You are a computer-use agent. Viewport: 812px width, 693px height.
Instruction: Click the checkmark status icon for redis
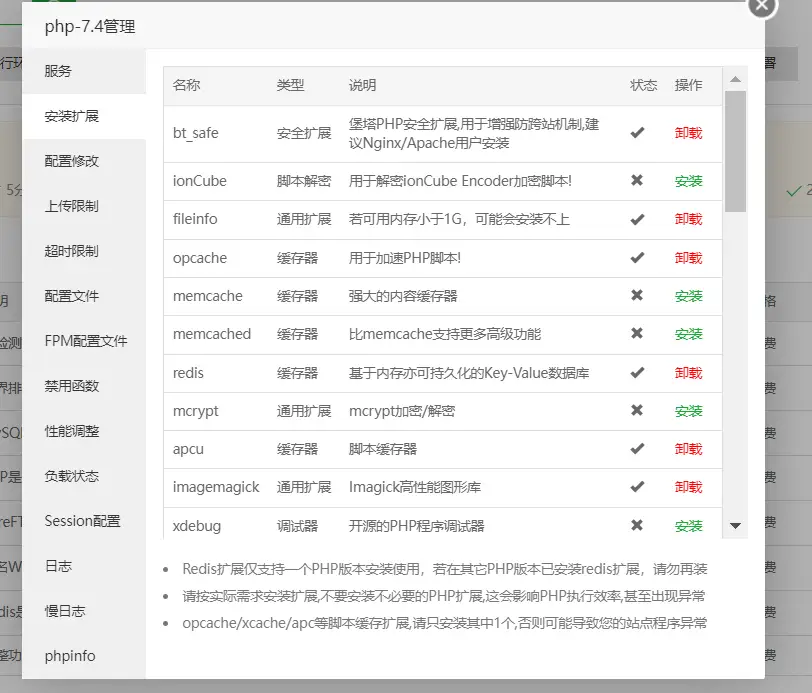click(637, 373)
